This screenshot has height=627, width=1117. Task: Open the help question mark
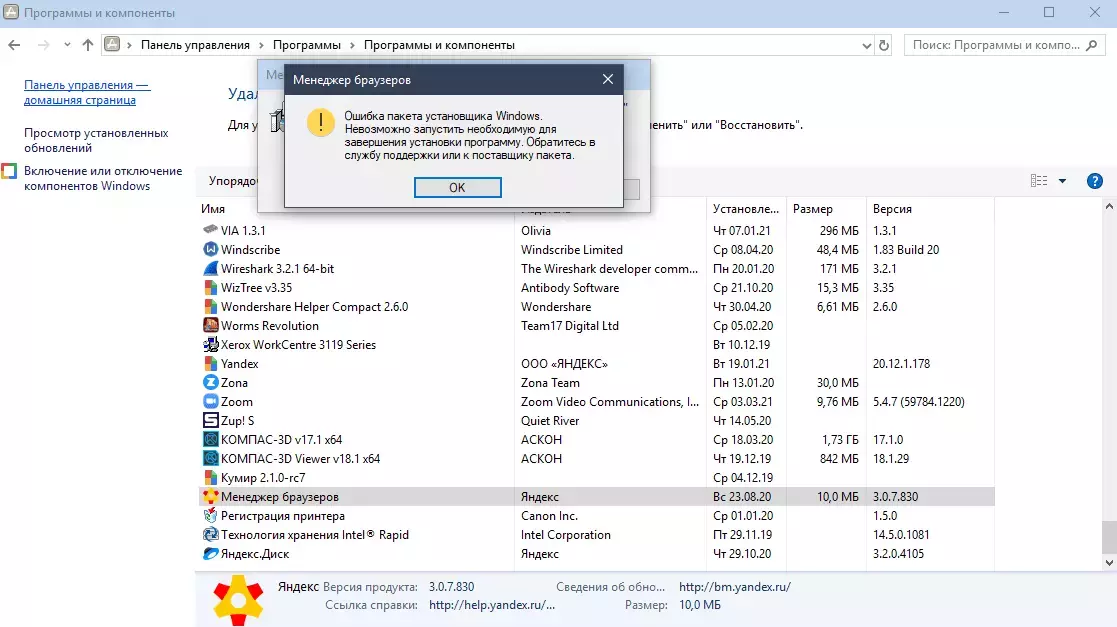(x=1095, y=181)
